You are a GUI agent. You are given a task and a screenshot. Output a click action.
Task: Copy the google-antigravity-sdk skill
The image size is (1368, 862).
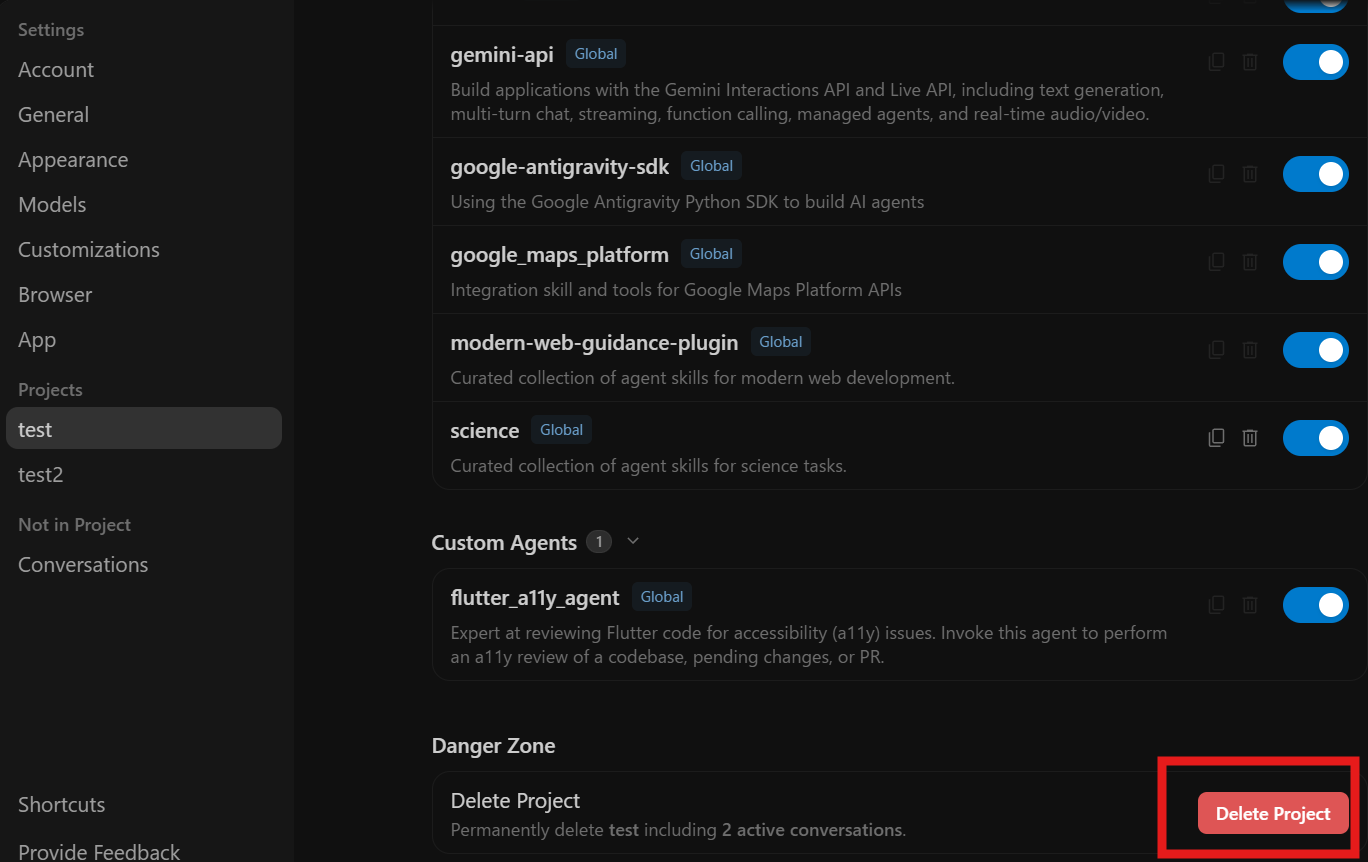[1216, 174]
